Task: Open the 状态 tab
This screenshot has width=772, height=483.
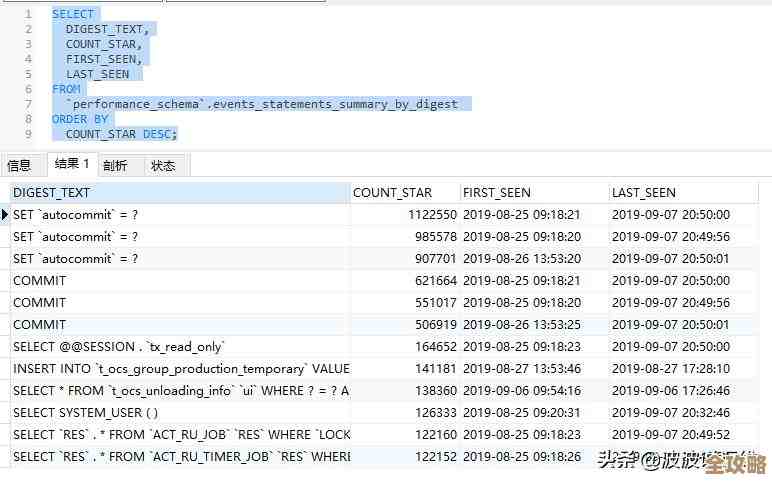Action: tap(163, 166)
